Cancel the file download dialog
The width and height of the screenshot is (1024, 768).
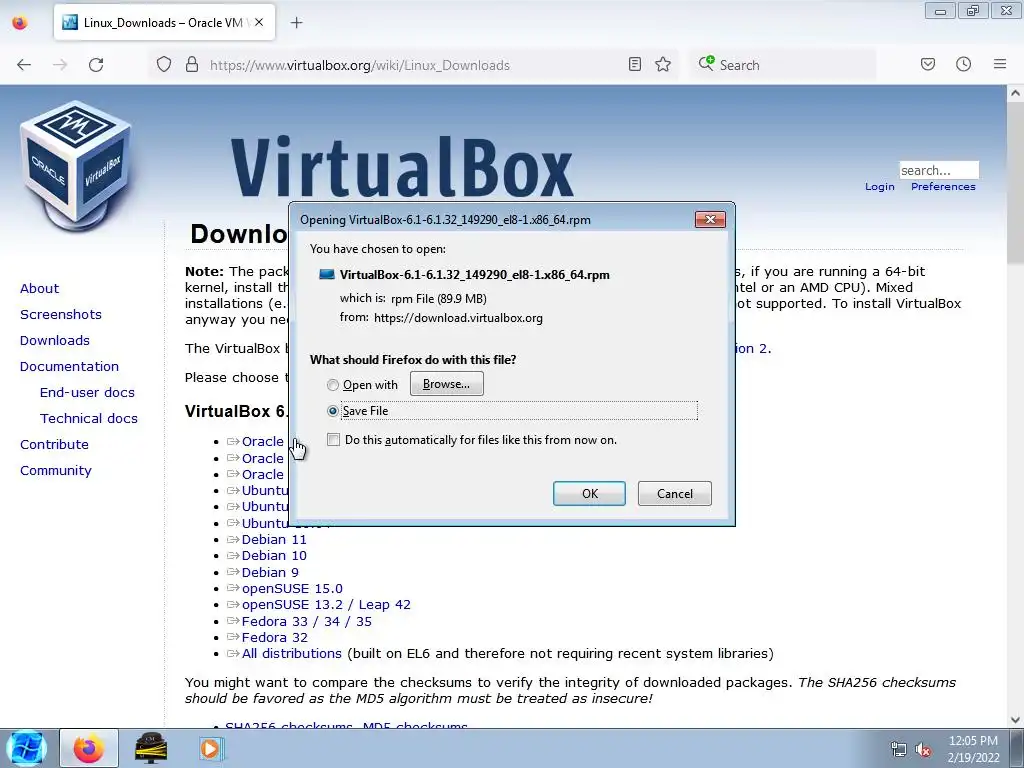[x=675, y=494]
